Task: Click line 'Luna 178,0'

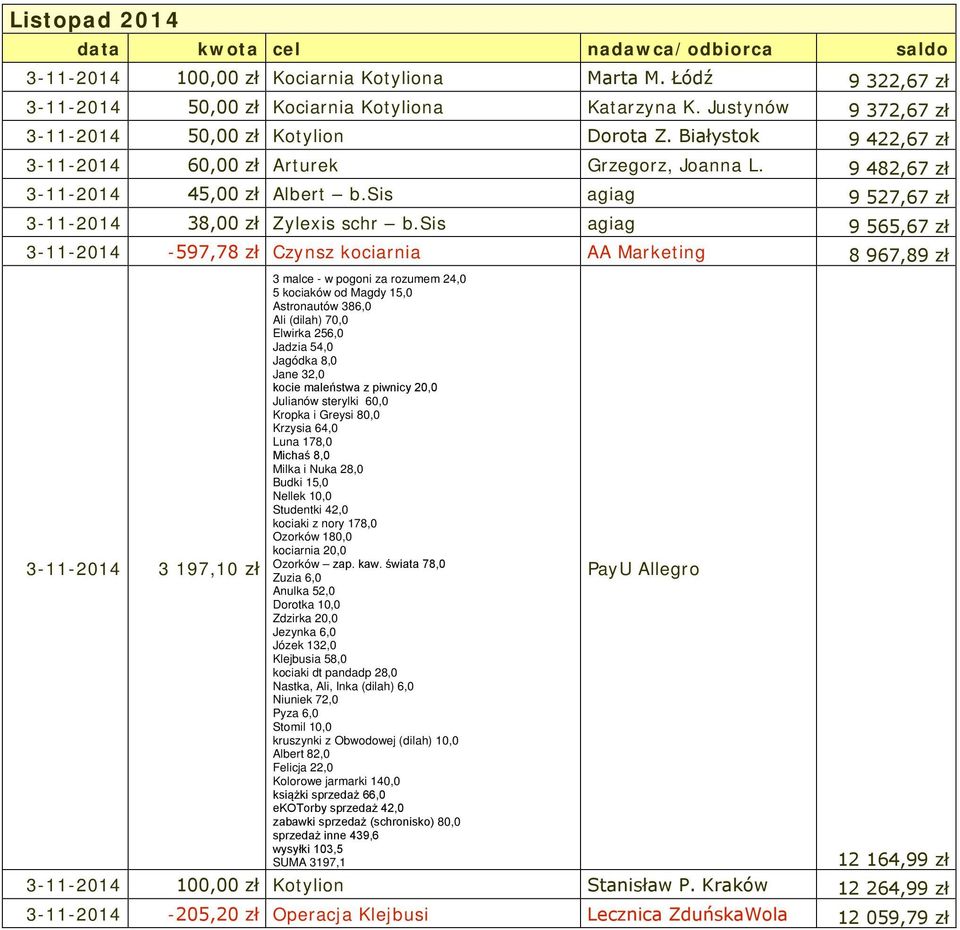Action: (302, 442)
